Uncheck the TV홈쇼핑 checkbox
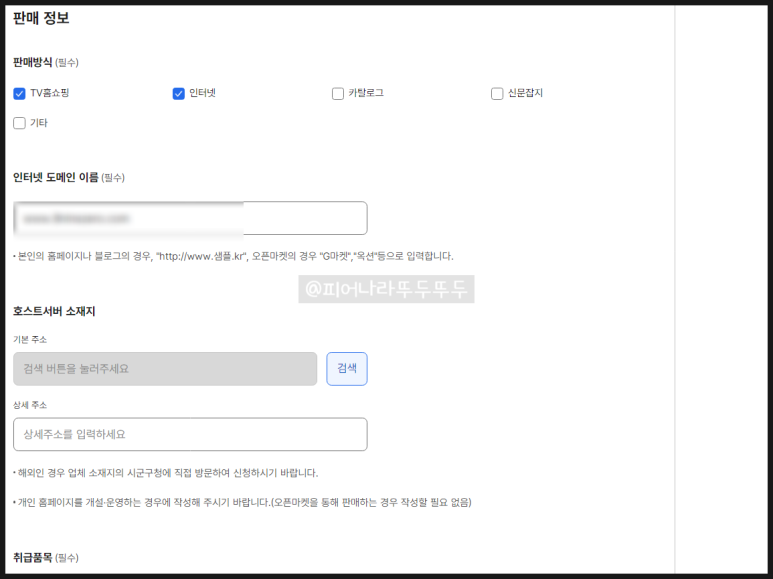This screenshot has width=773, height=579. click(19, 94)
